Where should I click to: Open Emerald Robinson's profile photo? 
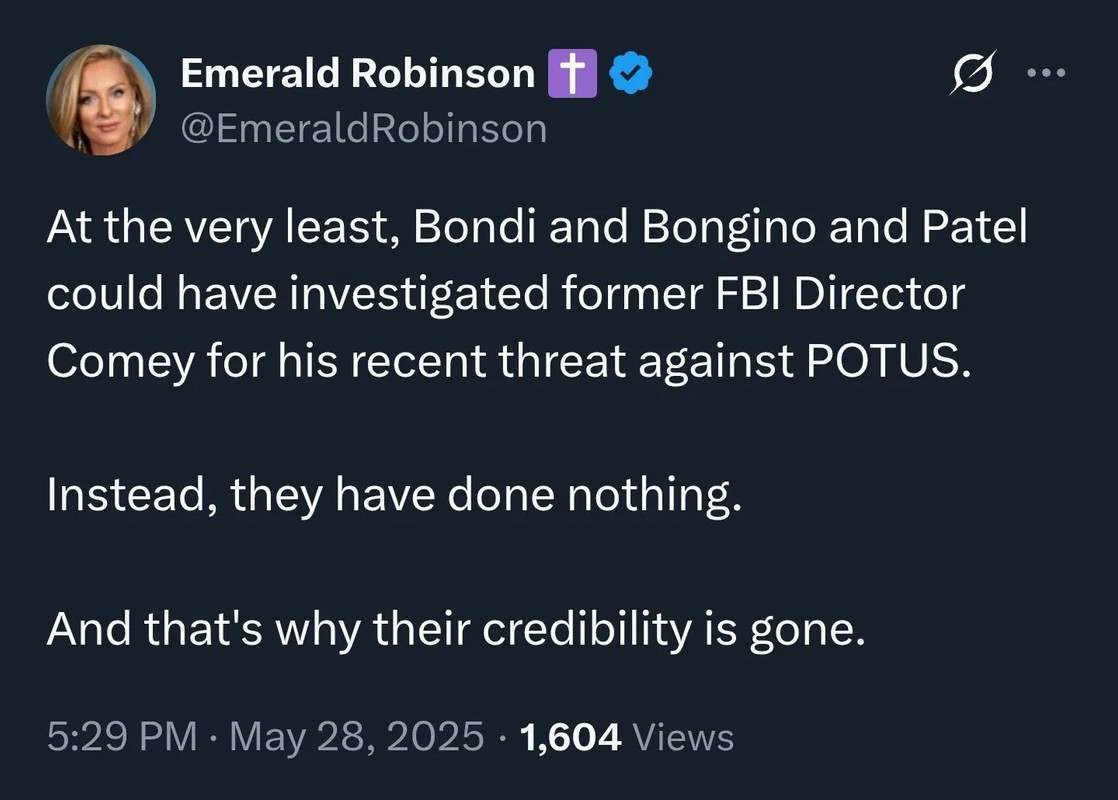point(101,100)
